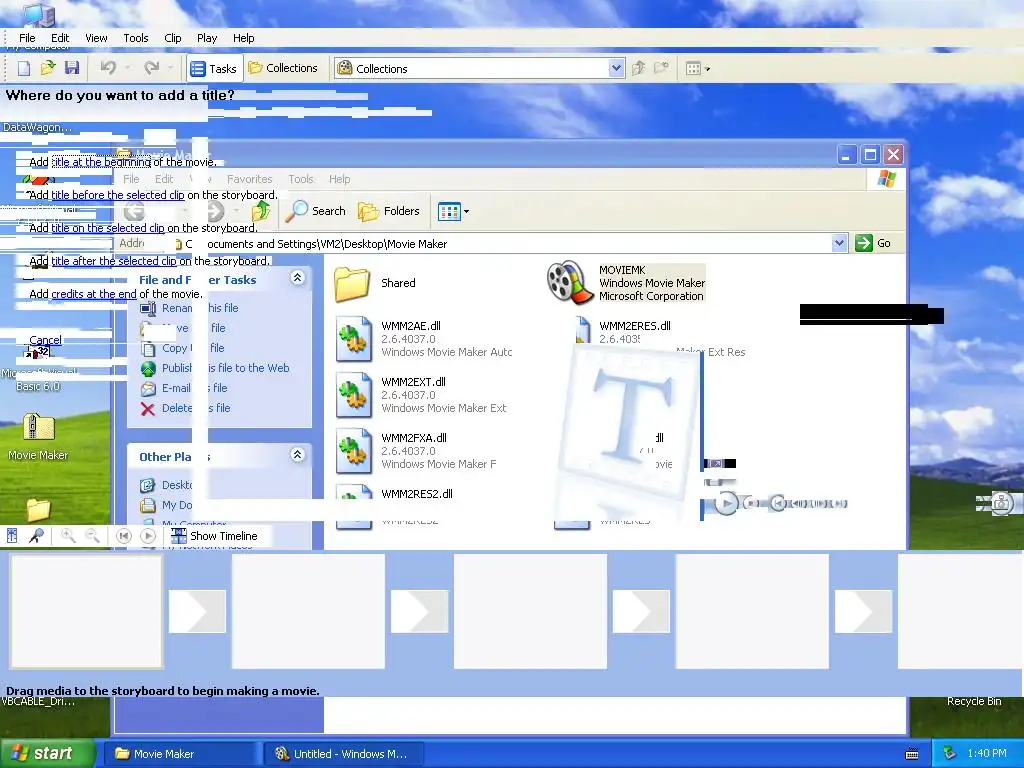This screenshot has width=1024, height=768.
Task: Click the Up One Level icon in Movie Maker toolbar
Action: click(x=639, y=68)
